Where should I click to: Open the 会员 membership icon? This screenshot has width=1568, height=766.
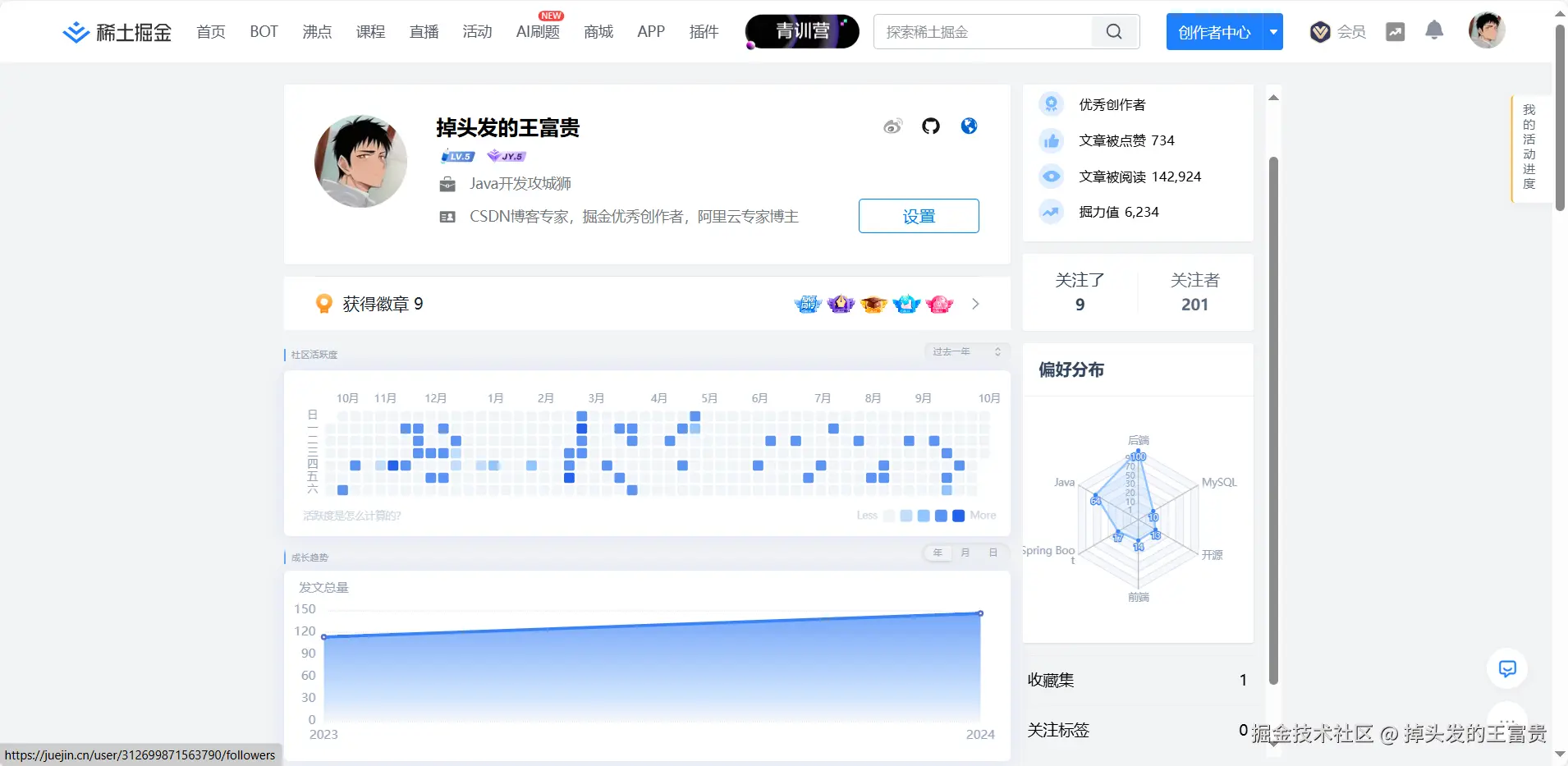point(1319,31)
